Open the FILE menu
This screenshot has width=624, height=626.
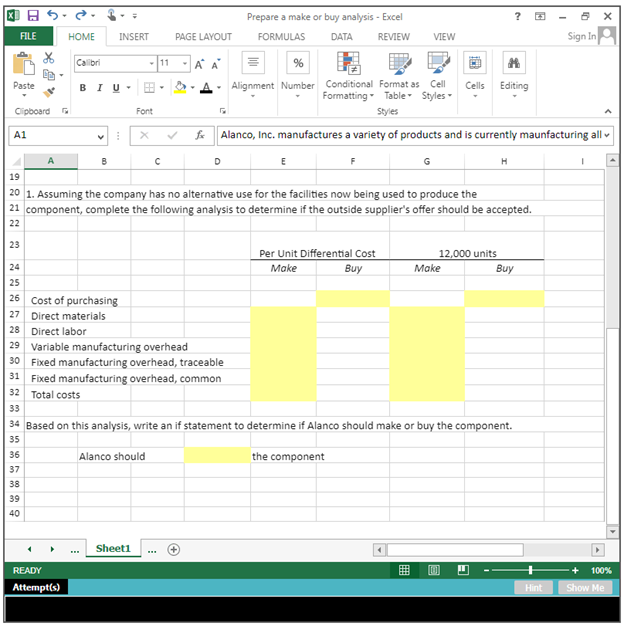22,36
